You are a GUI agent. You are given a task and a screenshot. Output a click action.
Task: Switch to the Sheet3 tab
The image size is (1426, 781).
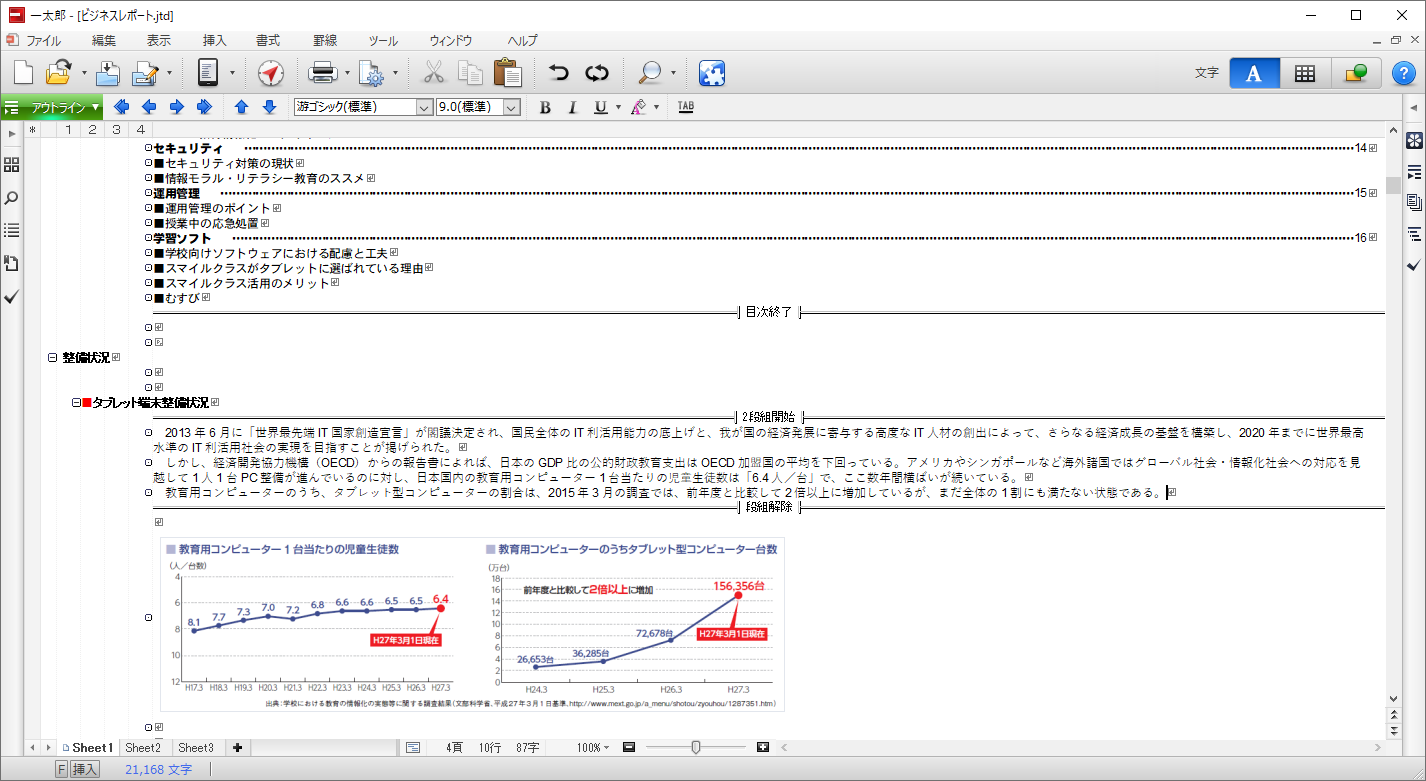[x=196, y=748]
